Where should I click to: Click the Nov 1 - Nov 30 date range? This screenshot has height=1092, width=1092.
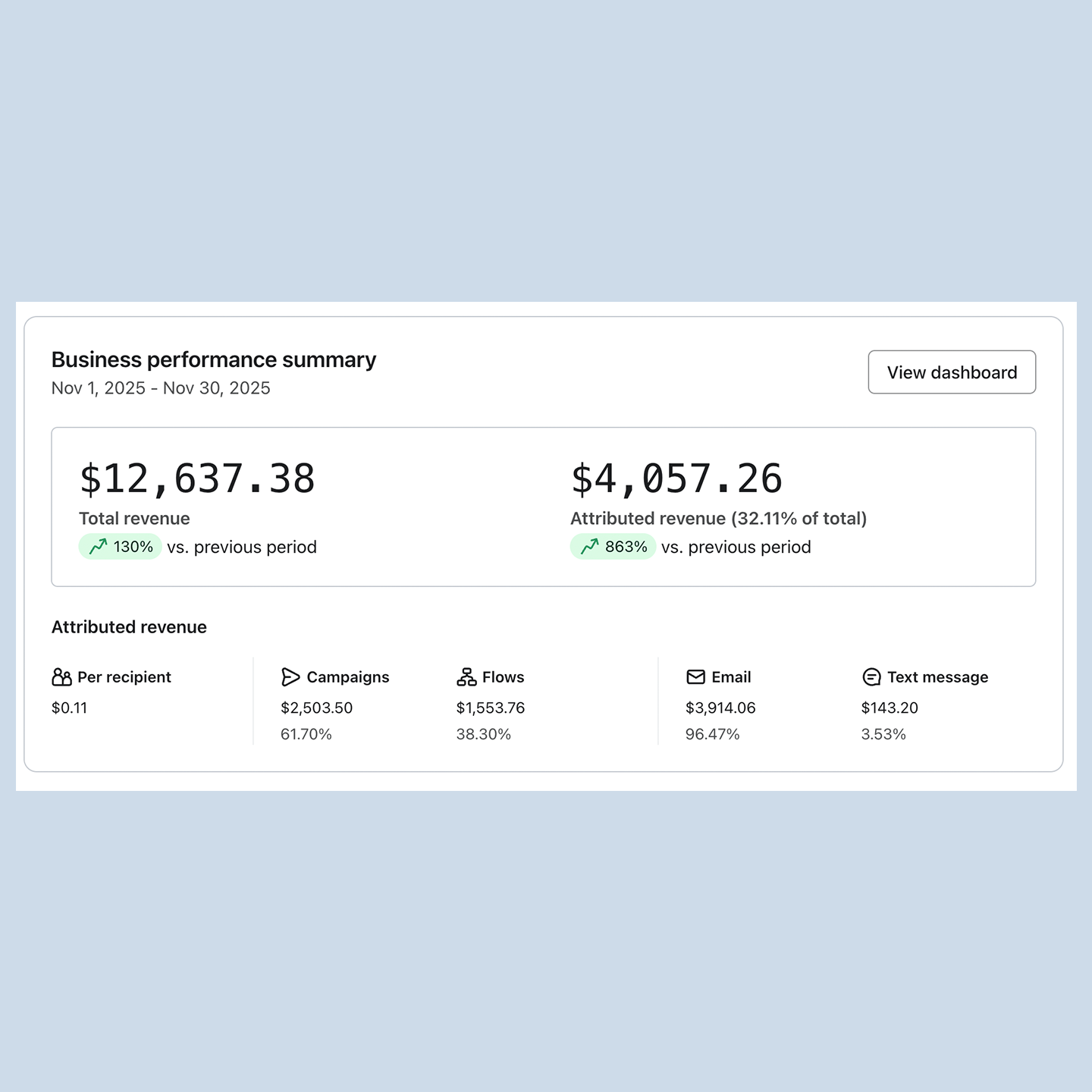click(x=161, y=388)
